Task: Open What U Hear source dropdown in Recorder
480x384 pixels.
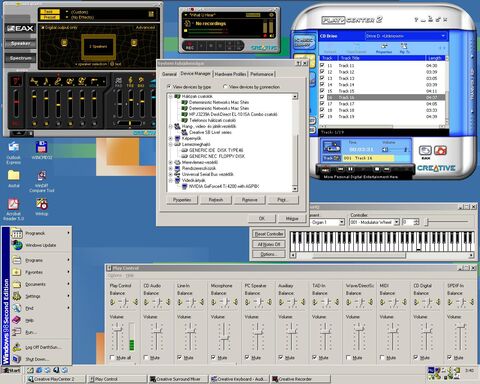Action: [x=186, y=15]
